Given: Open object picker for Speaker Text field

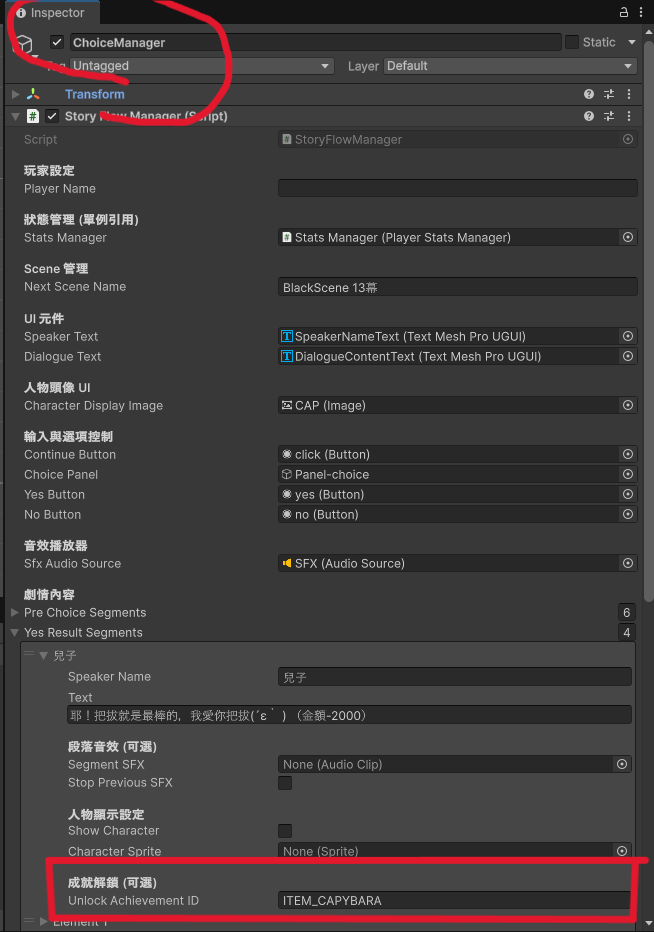Looking at the screenshot, I should click(628, 336).
